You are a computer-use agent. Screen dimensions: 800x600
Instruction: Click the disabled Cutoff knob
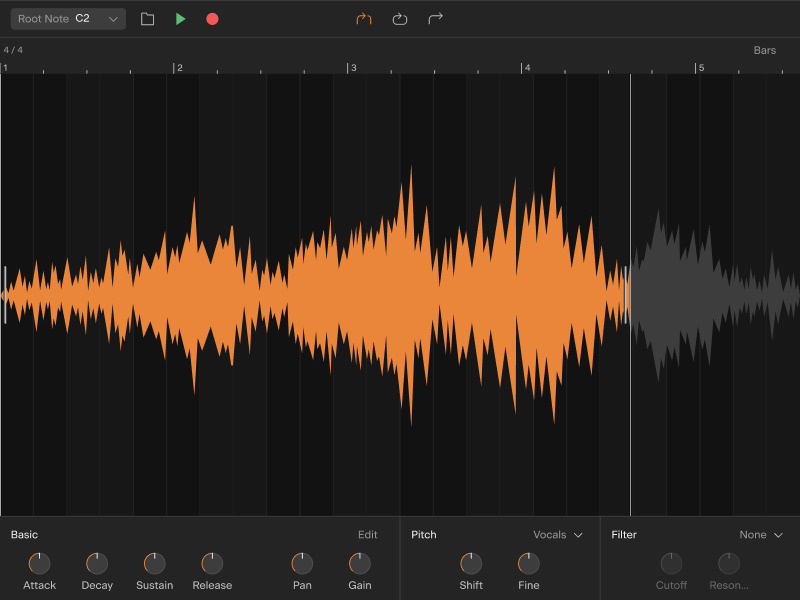671,563
